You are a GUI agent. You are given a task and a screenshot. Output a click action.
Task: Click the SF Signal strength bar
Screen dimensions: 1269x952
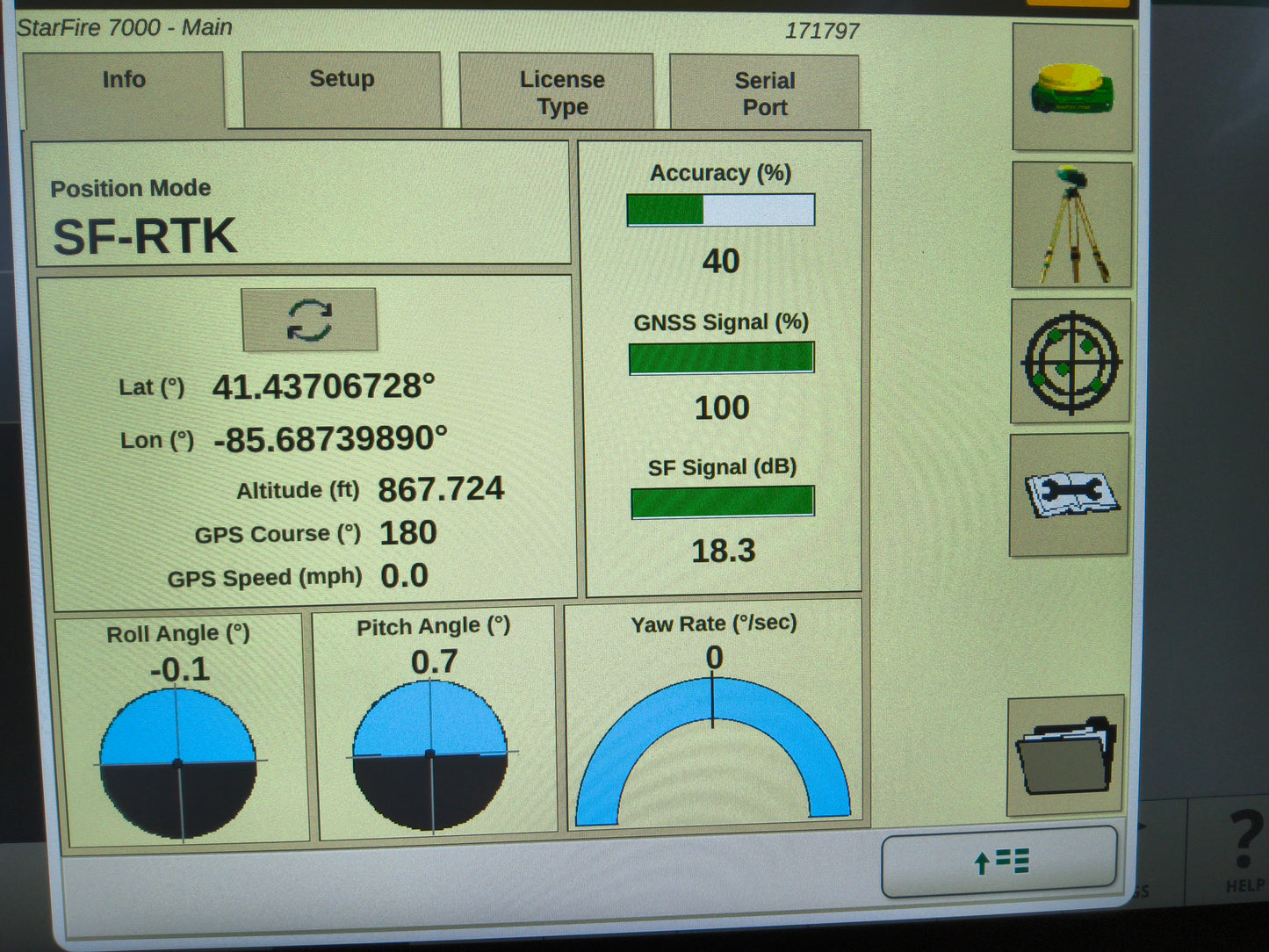[x=722, y=501]
